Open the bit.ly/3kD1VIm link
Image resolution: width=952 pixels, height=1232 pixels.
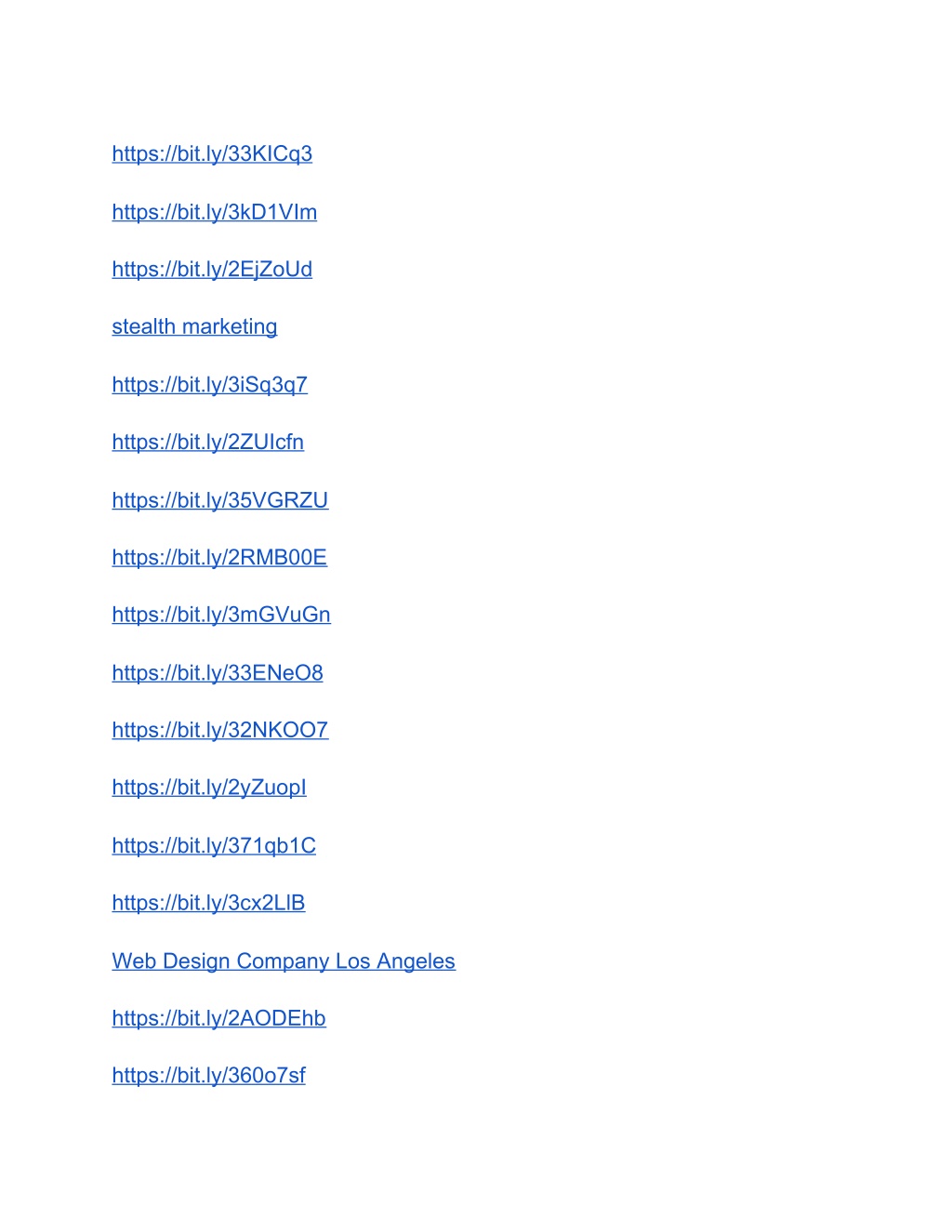click(215, 212)
